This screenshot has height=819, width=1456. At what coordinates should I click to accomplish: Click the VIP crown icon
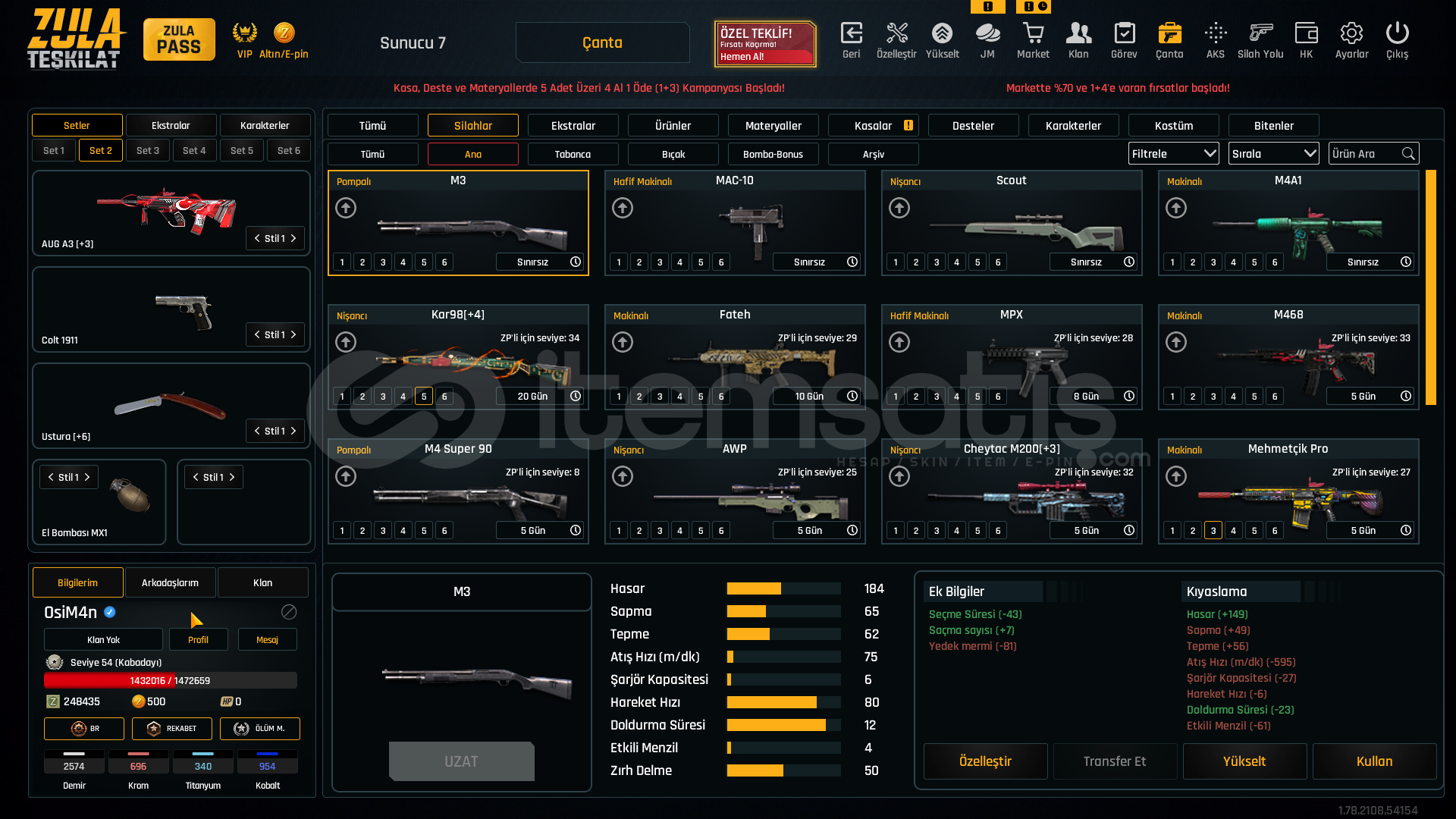click(244, 33)
